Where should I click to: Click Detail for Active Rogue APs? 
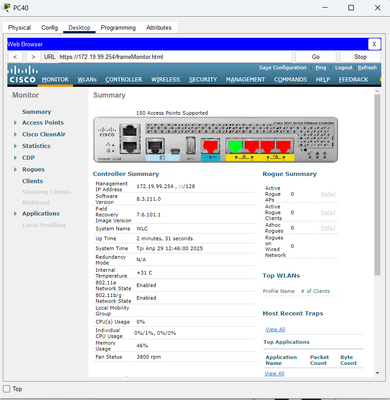tap(328, 194)
